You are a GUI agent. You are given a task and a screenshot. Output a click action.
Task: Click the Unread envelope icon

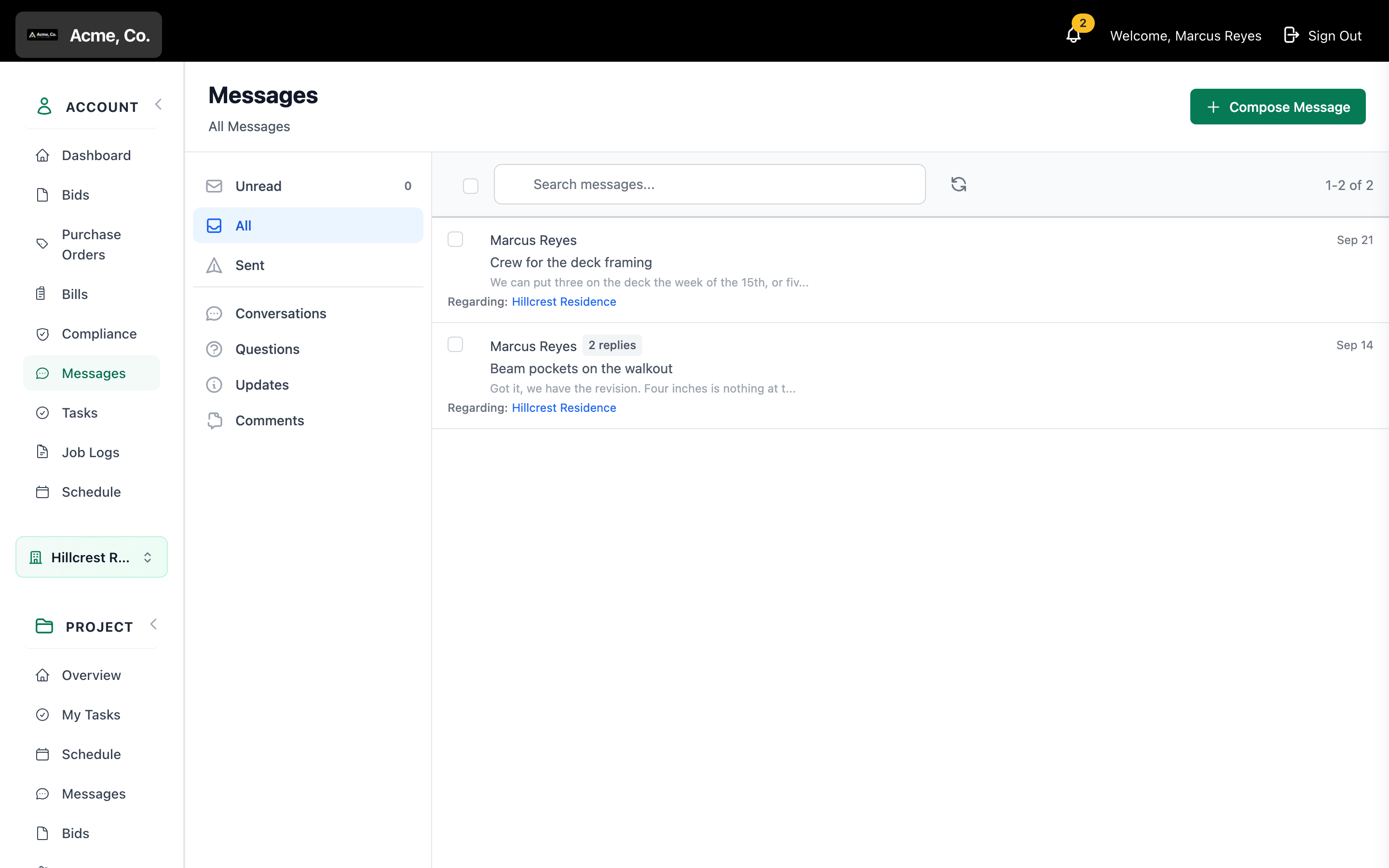click(x=214, y=186)
